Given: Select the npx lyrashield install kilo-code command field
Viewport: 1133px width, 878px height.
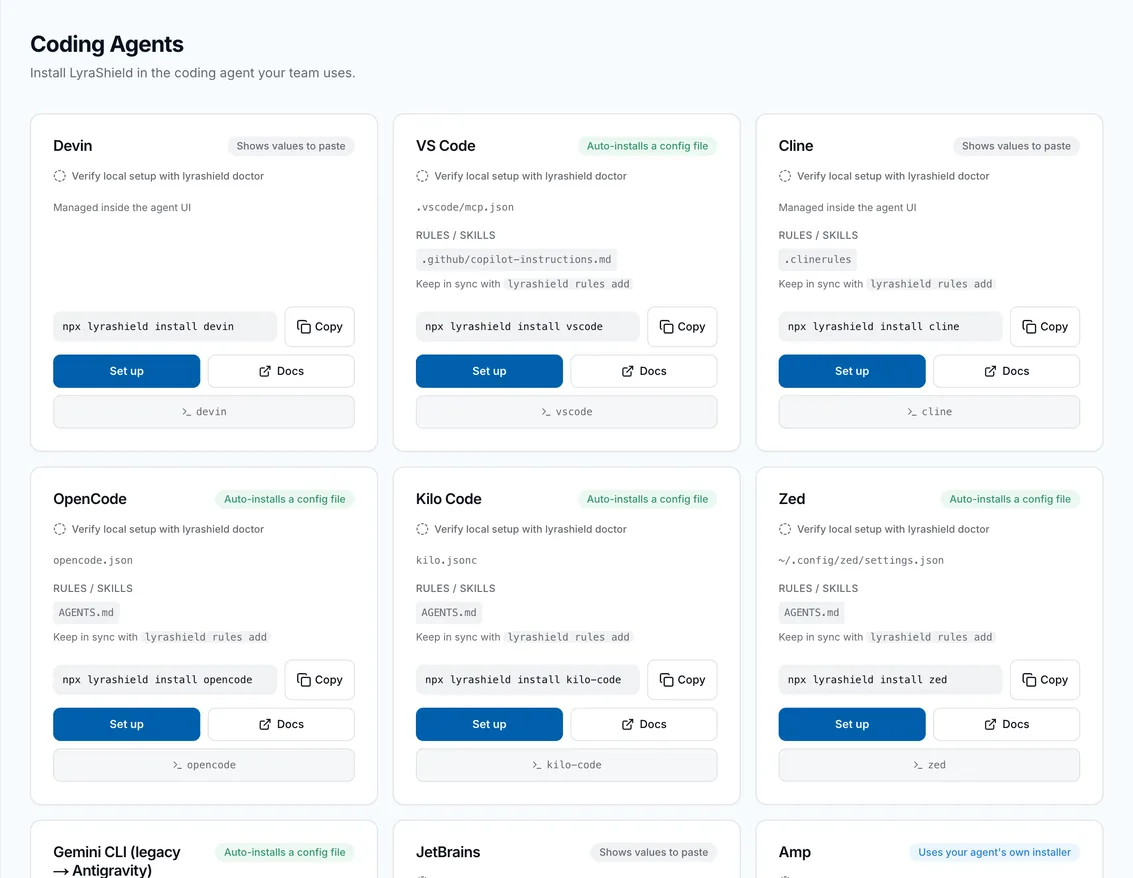Looking at the screenshot, I should point(528,680).
